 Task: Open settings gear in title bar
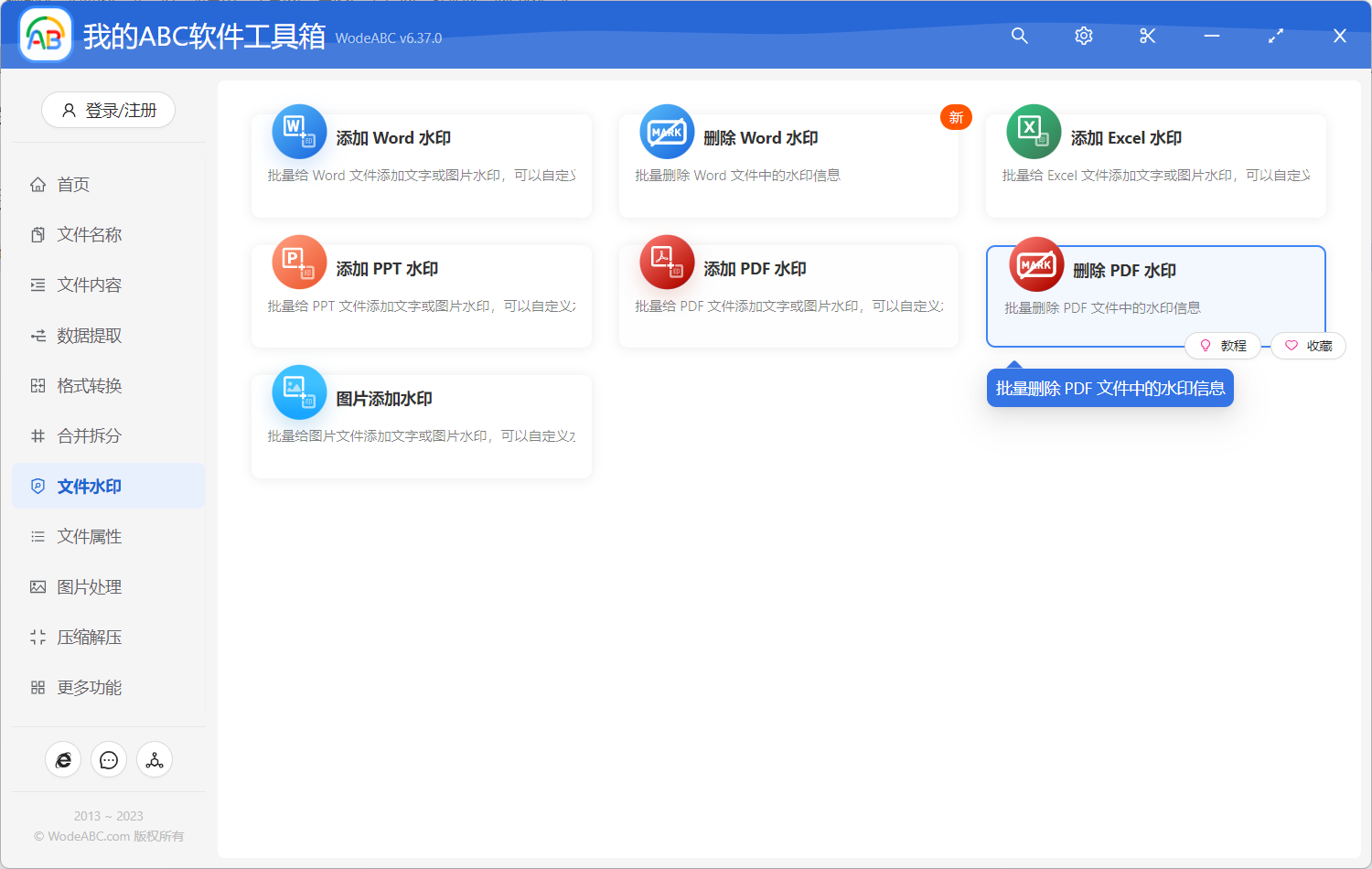tap(1084, 36)
